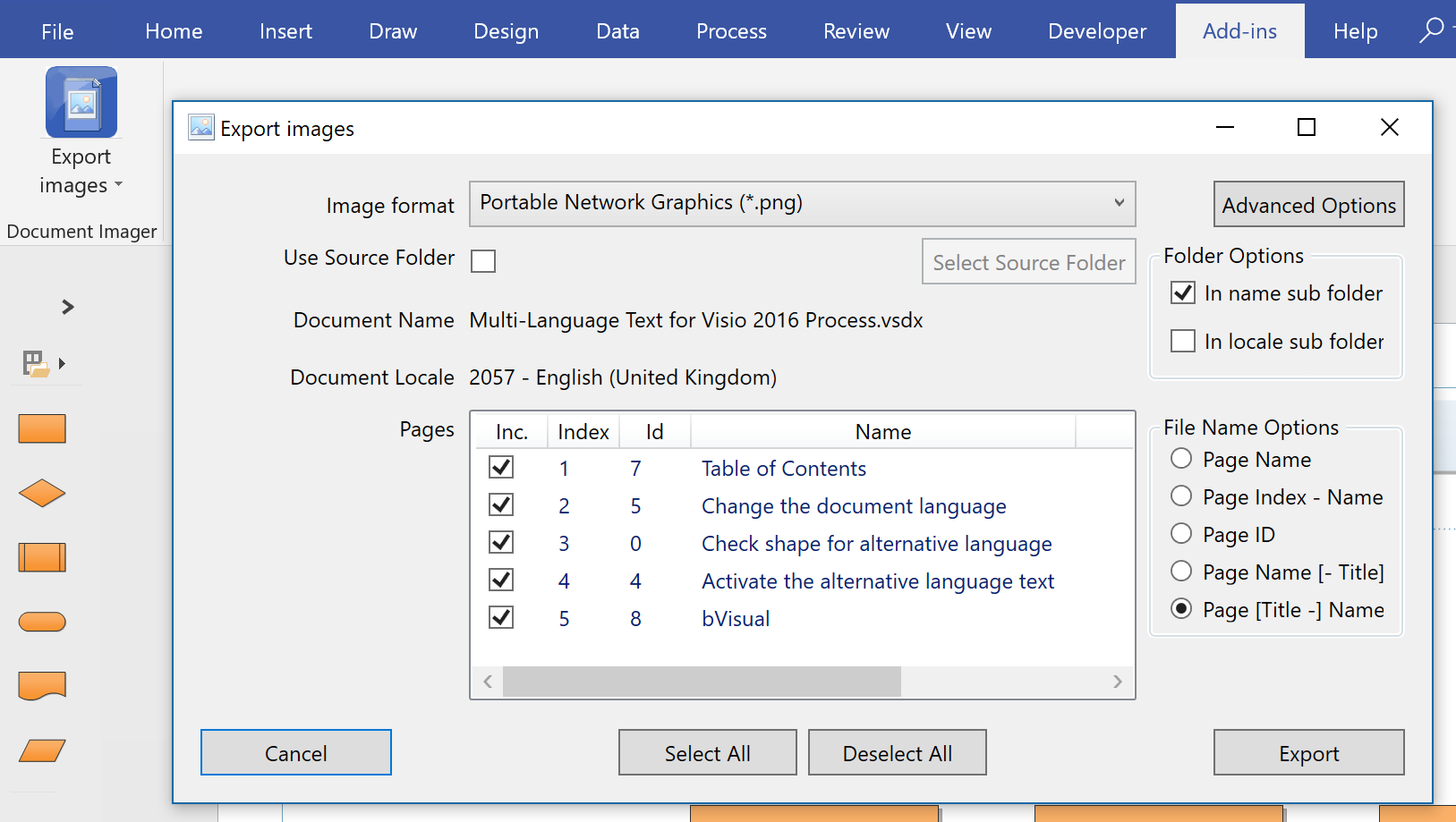Viewport: 1456px width, 822px height.
Task: Click the Deselect All button
Action: tap(897, 752)
